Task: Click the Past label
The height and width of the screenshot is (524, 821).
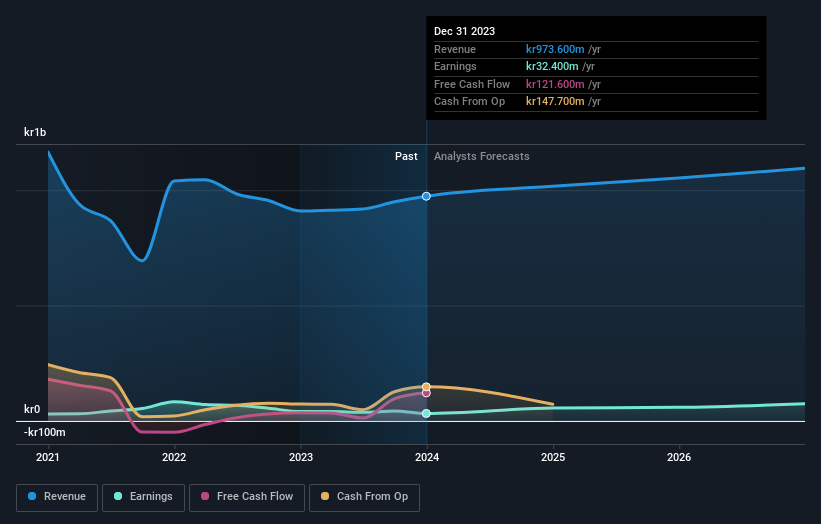Action: tap(406, 157)
